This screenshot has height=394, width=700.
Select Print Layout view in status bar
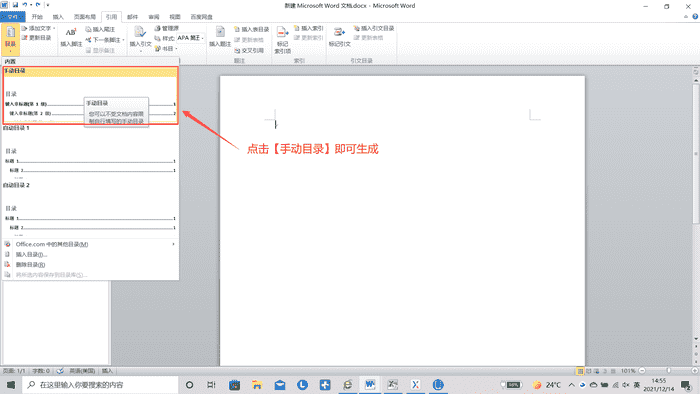coord(580,371)
